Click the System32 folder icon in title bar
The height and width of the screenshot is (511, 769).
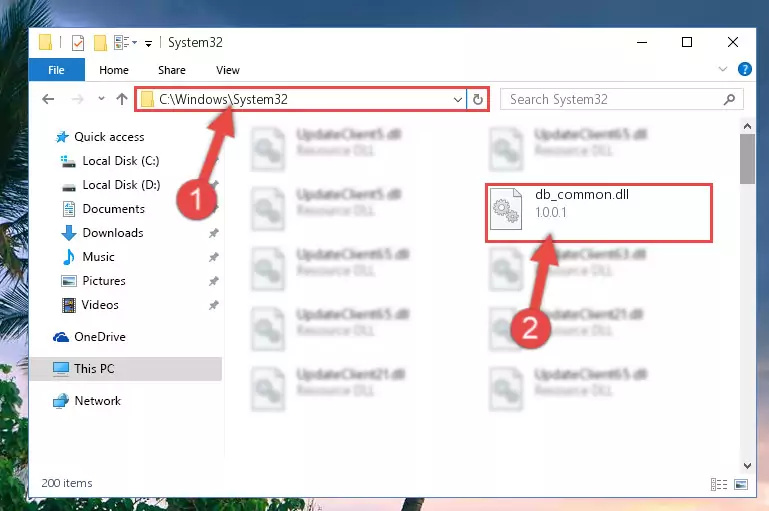[x=45, y=43]
